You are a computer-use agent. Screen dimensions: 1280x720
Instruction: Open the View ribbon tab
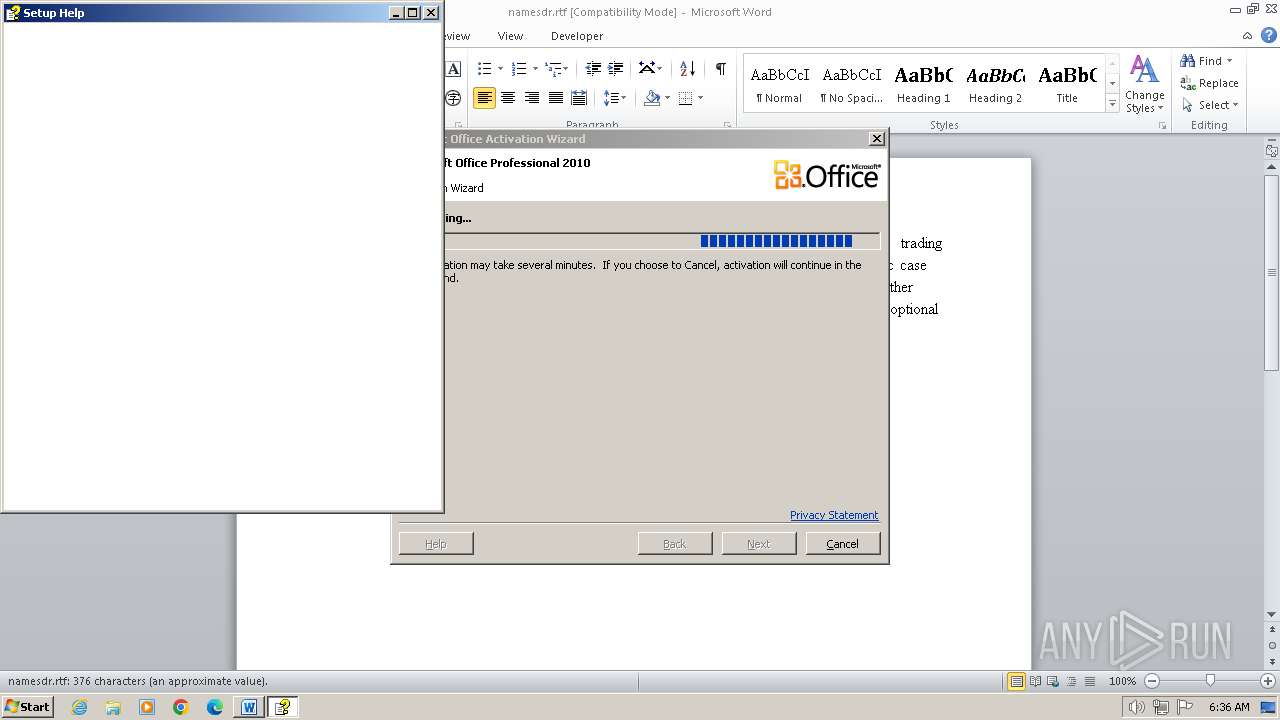[510, 36]
